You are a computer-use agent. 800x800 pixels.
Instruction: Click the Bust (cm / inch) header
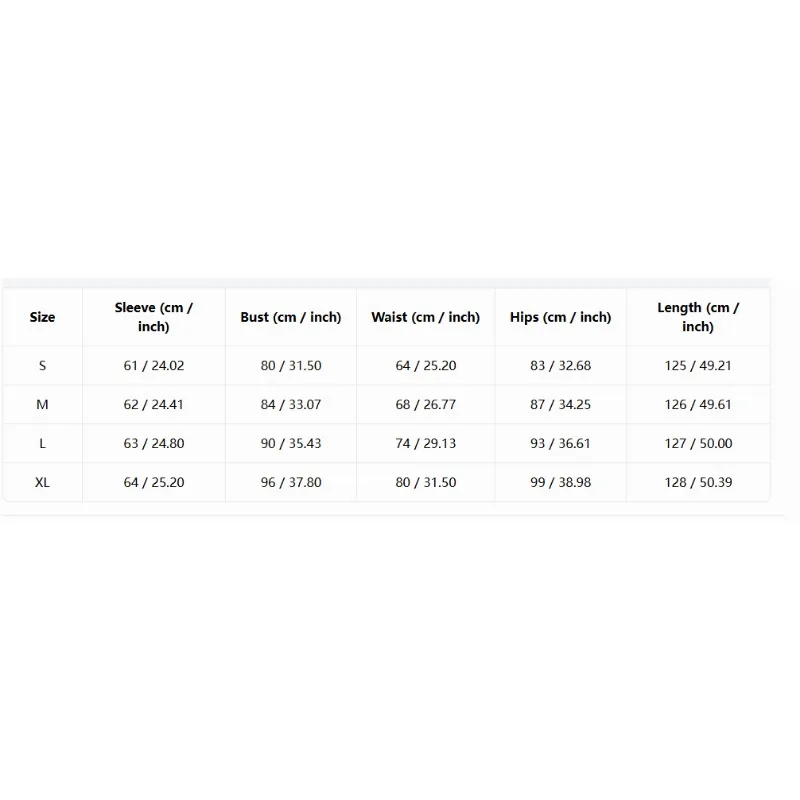coord(291,317)
